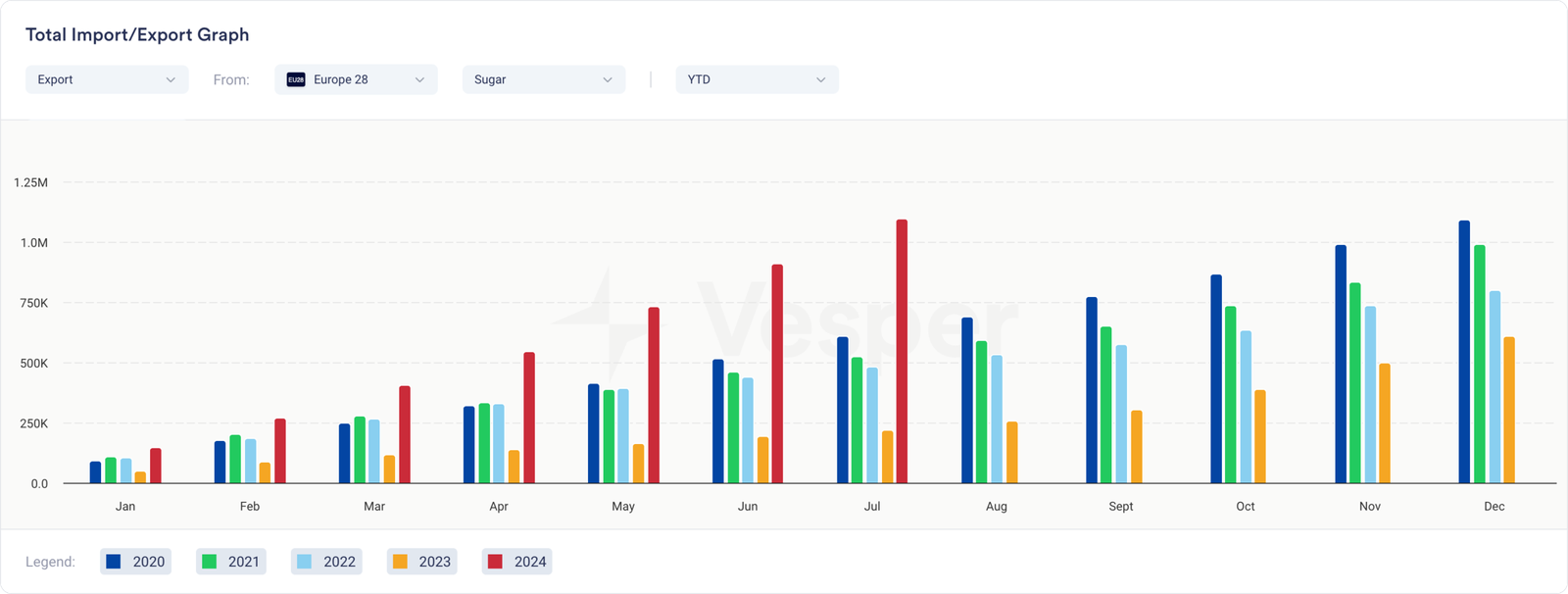Click the dark blue 2020 legend swatch
The image size is (1568, 594).
pyautogui.click(x=114, y=562)
